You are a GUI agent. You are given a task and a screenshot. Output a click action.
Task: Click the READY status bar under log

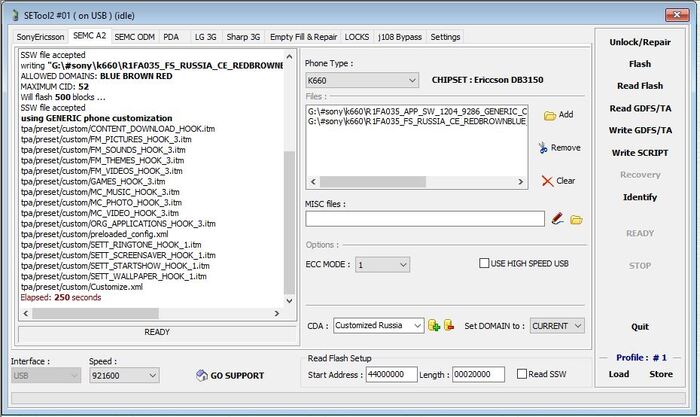(x=157, y=332)
